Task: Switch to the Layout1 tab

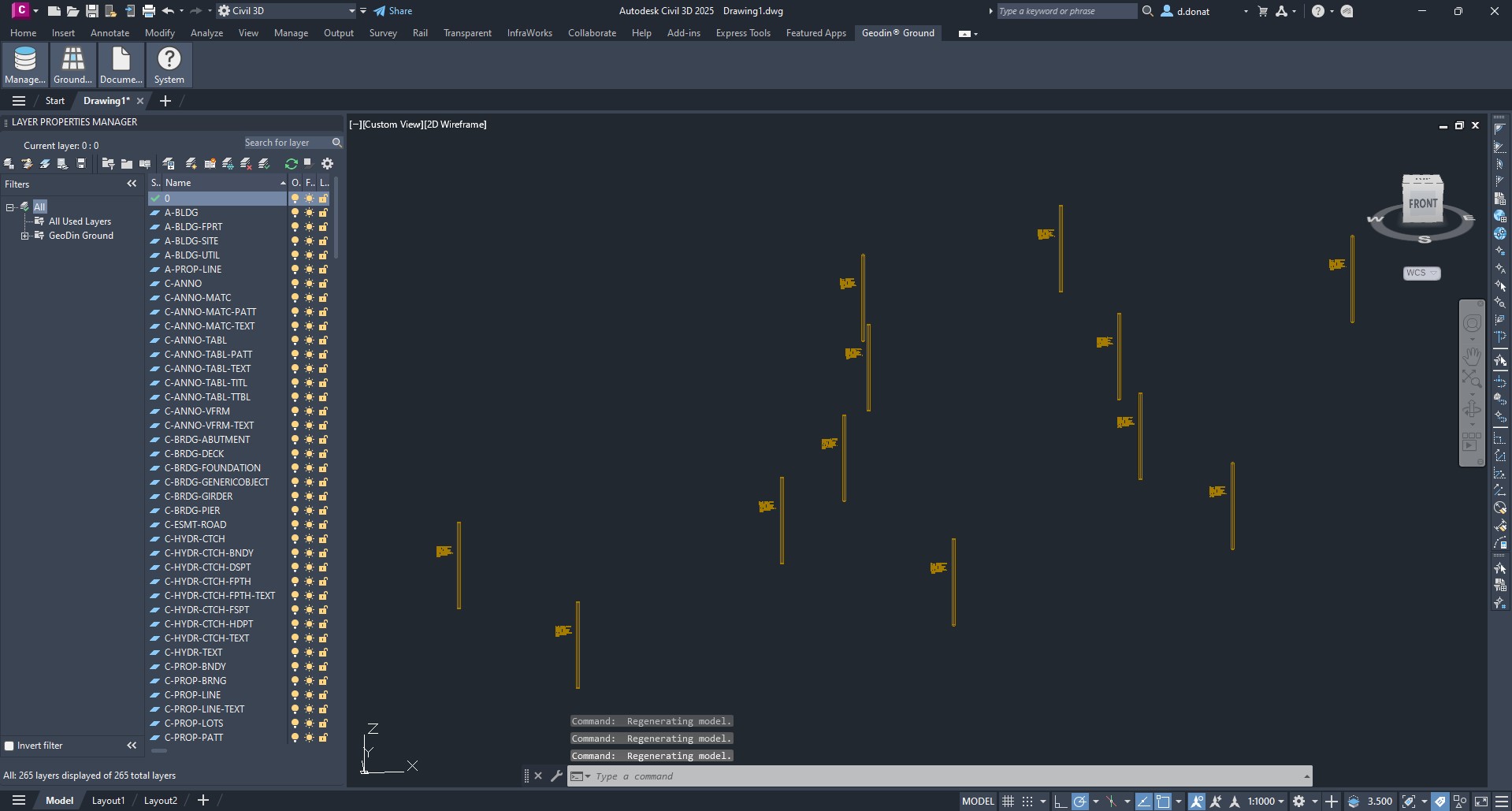Action: click(x=108, y=801)
